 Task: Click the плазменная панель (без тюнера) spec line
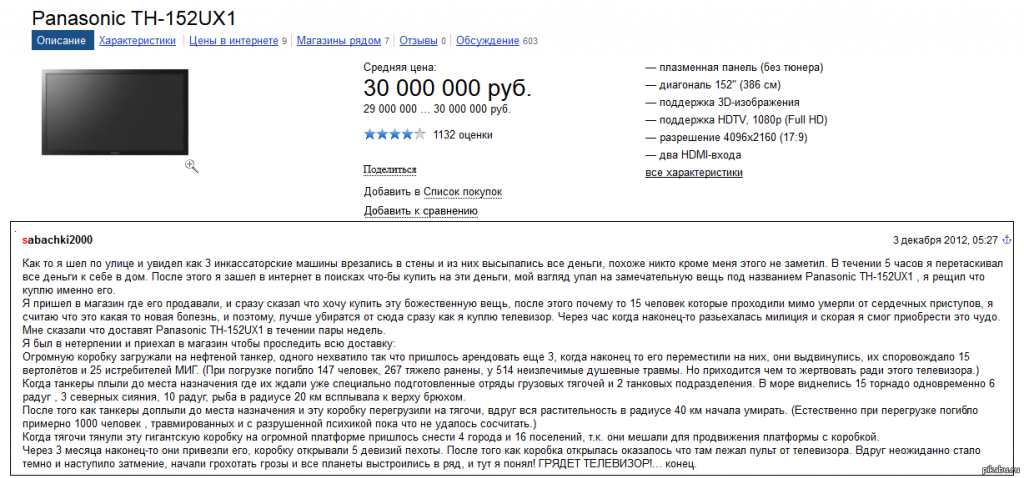[734, 67]
